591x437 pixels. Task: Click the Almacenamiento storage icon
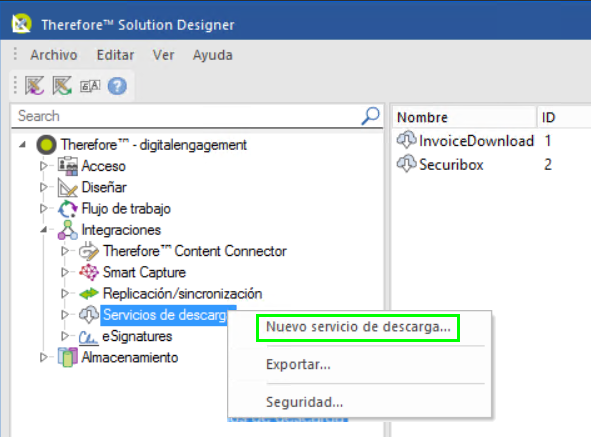coord(67,357)
